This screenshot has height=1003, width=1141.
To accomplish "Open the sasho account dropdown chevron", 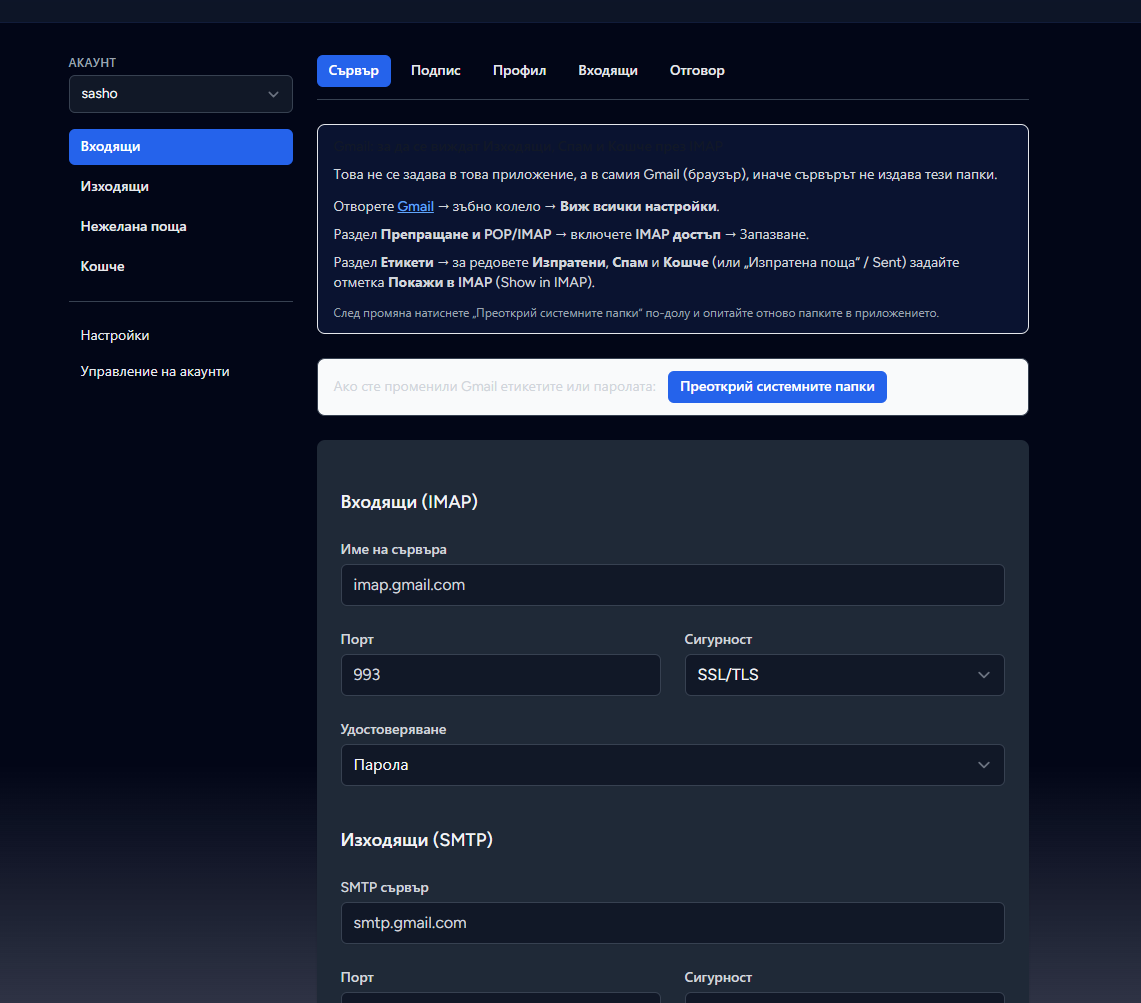I will (x=273, y=94).
